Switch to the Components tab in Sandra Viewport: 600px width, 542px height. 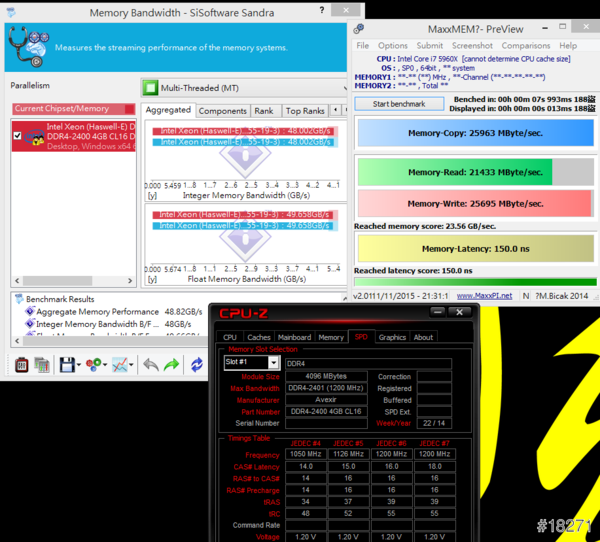pos(222,111)
